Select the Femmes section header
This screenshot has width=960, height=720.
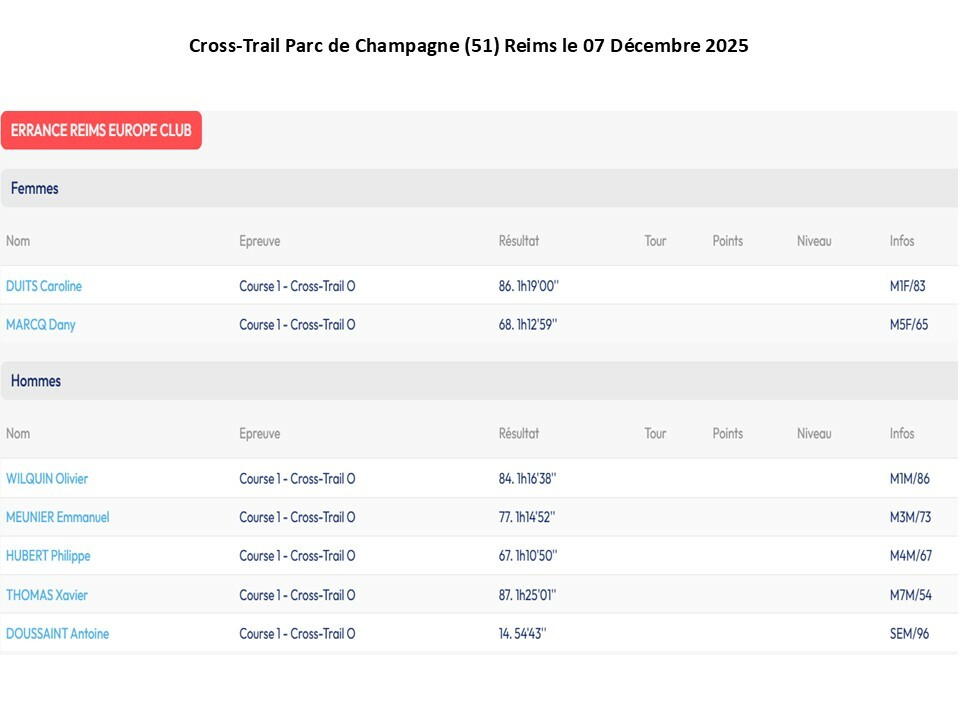pyautogui.click(x=35, y=188)
